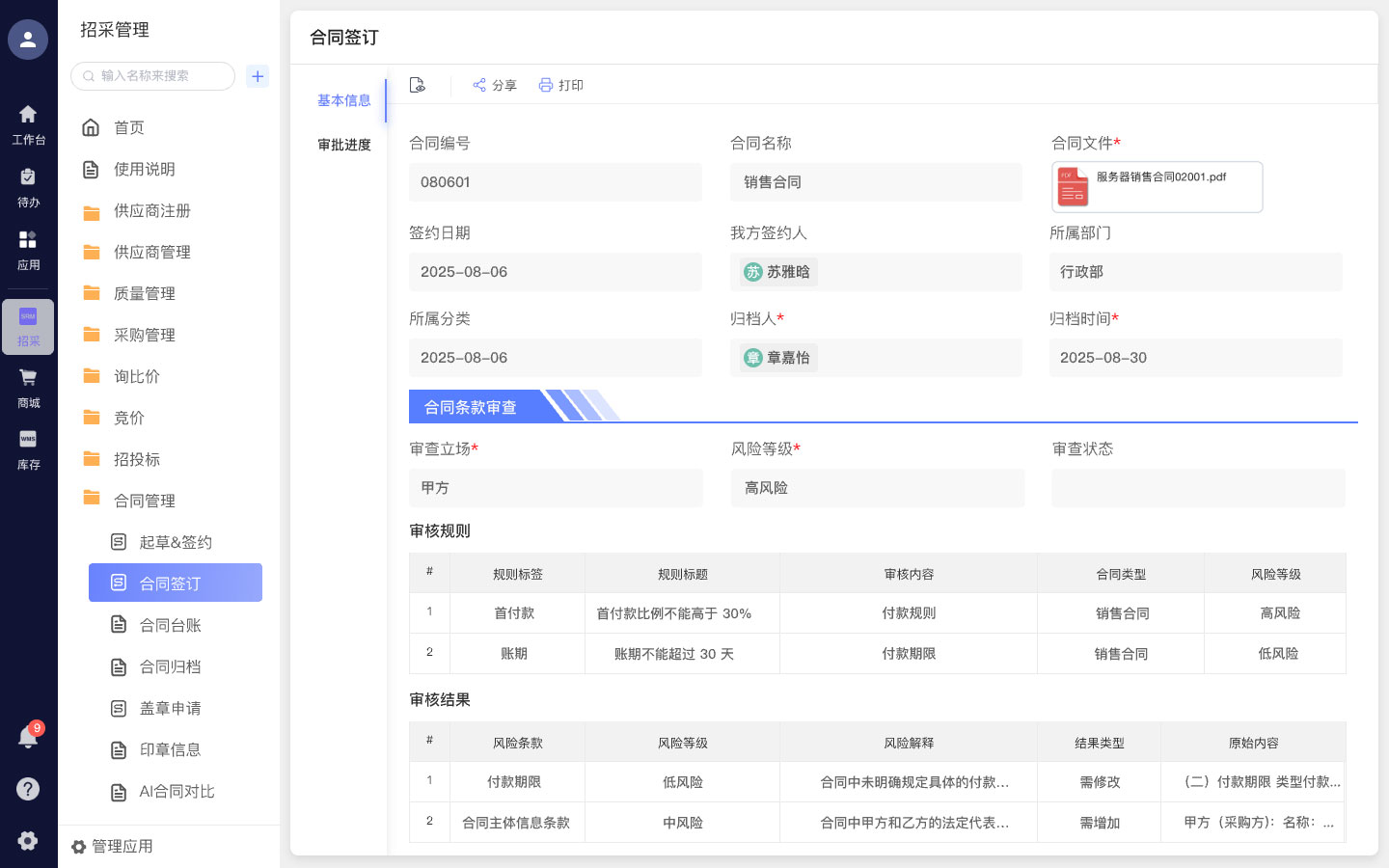Select the 基本信息 tab
Image resolution: width=1389 pixels, height=868 pixels.
point(343,100)
